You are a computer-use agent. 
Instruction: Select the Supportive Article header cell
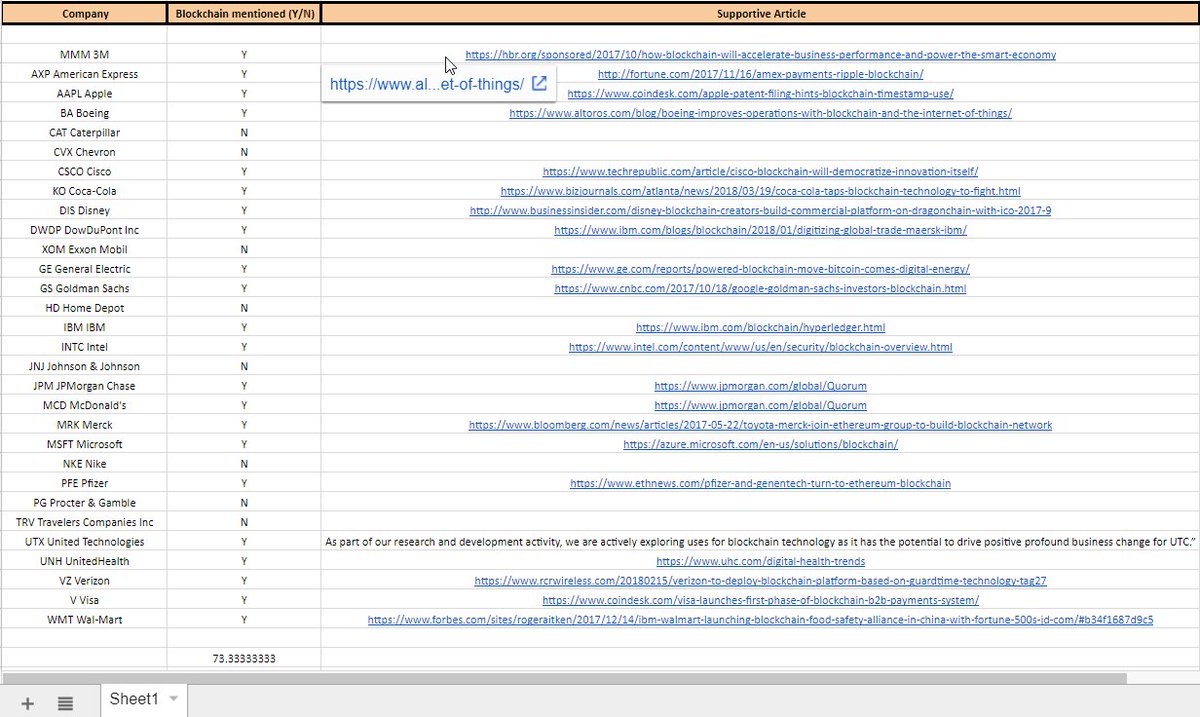pos(760,14)
